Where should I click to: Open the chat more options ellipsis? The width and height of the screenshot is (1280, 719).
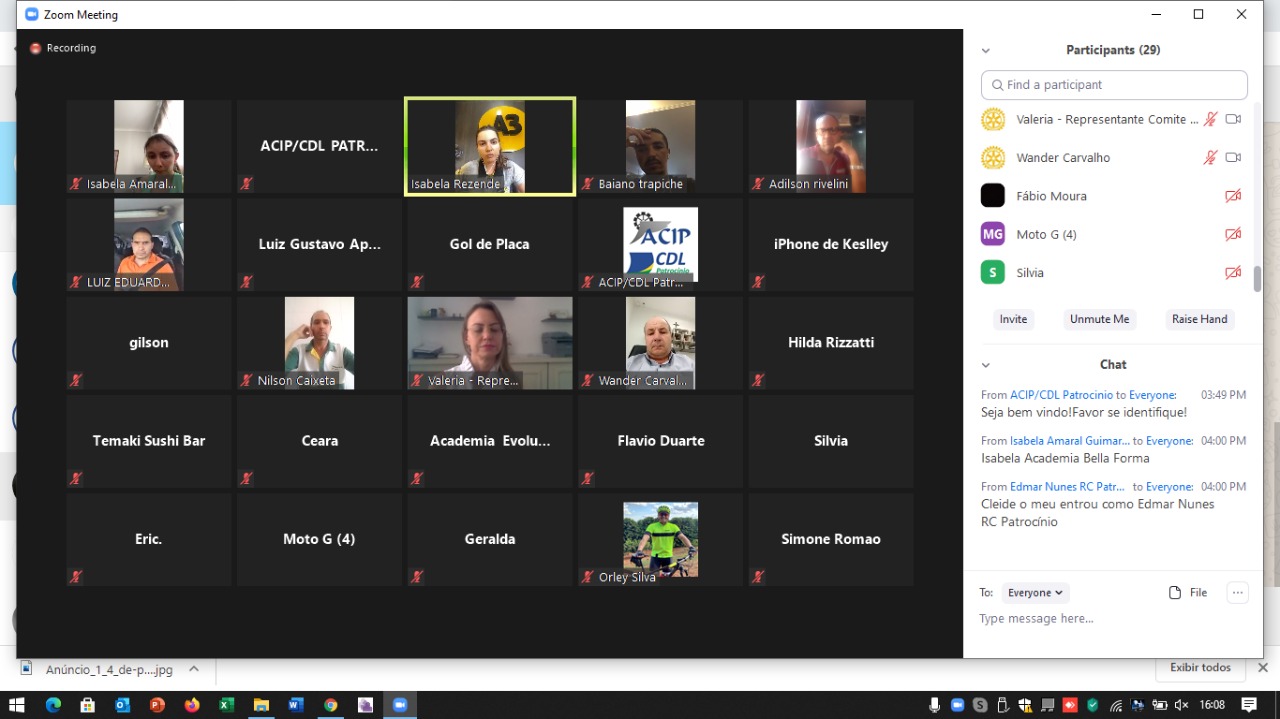click(x=1237, y=593)
